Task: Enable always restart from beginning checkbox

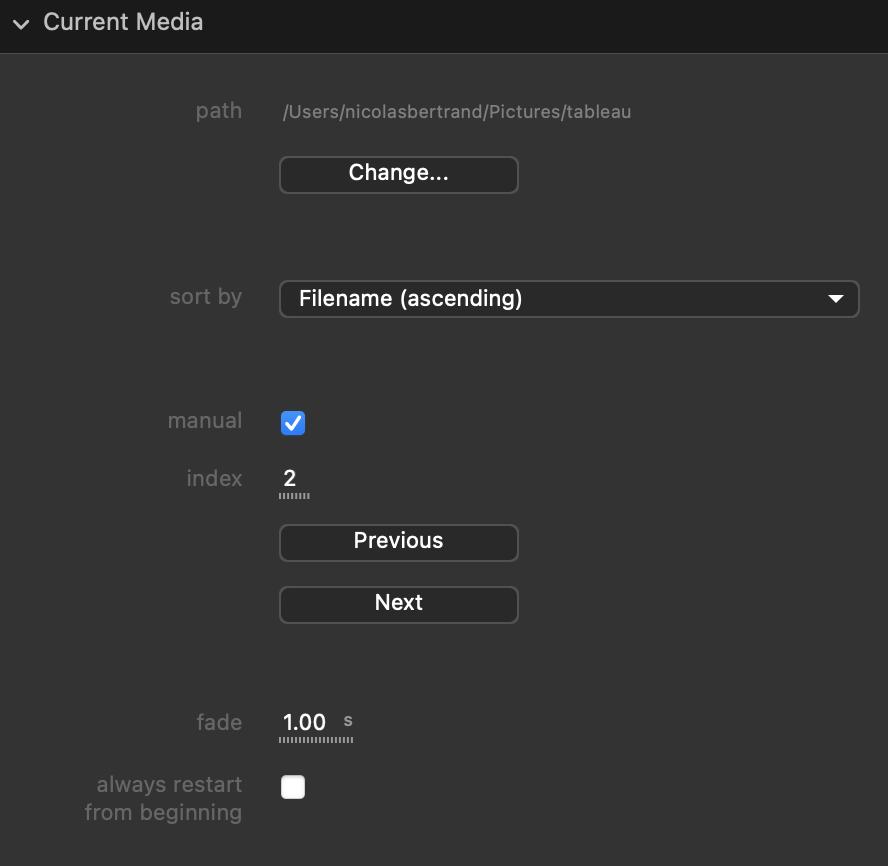Action: point(293,787)
